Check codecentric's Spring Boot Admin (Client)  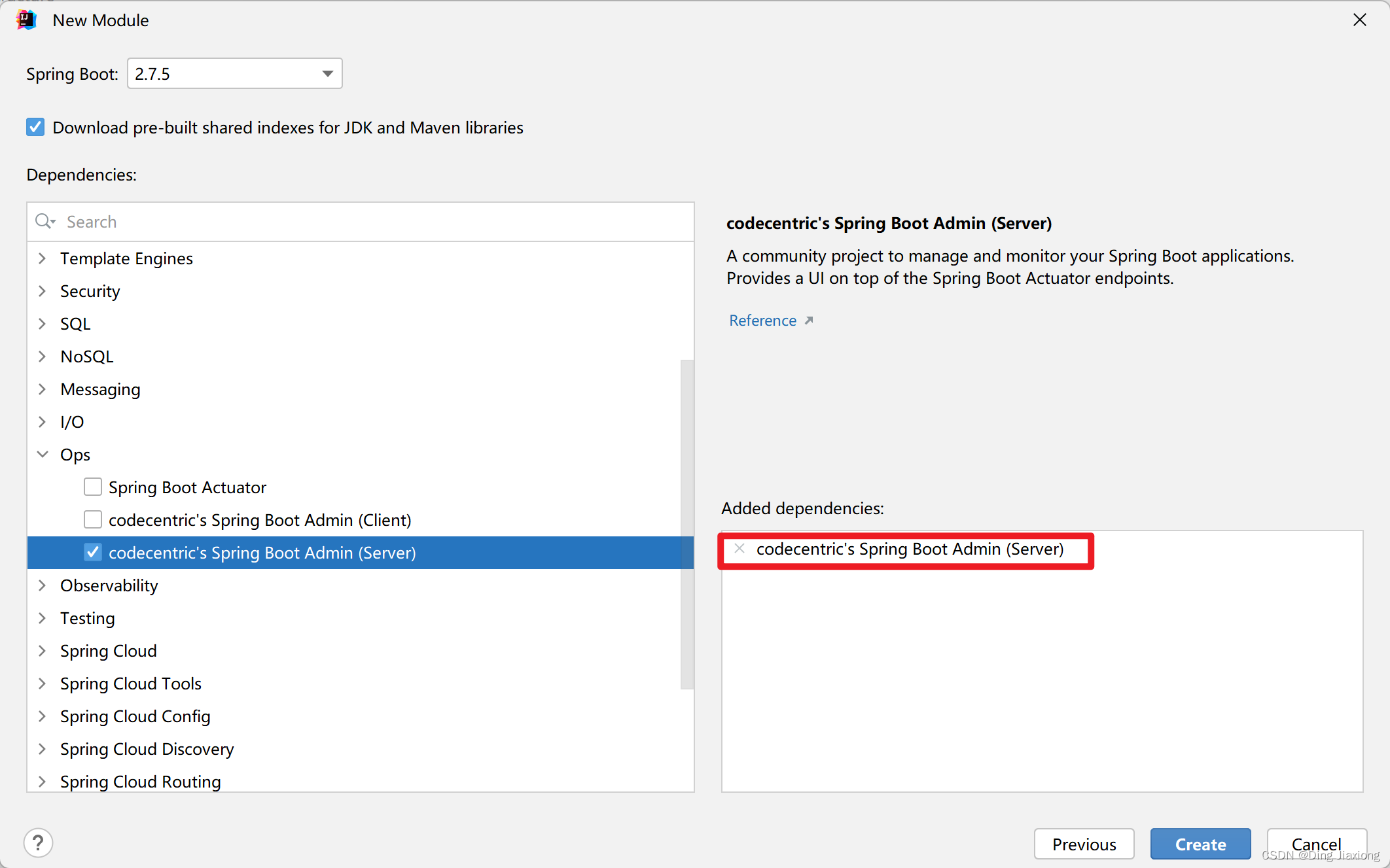point(93,519)
